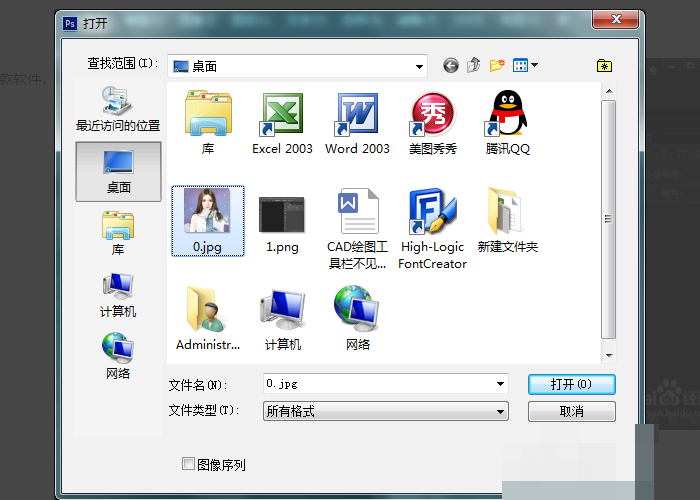
Task: Select the CAD绘图工具栏不见 document
Action: pos(357,229)
